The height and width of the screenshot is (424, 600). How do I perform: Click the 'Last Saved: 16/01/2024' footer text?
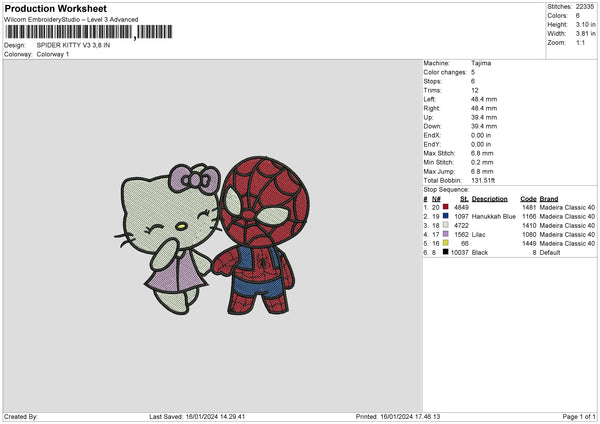[197, 417]
